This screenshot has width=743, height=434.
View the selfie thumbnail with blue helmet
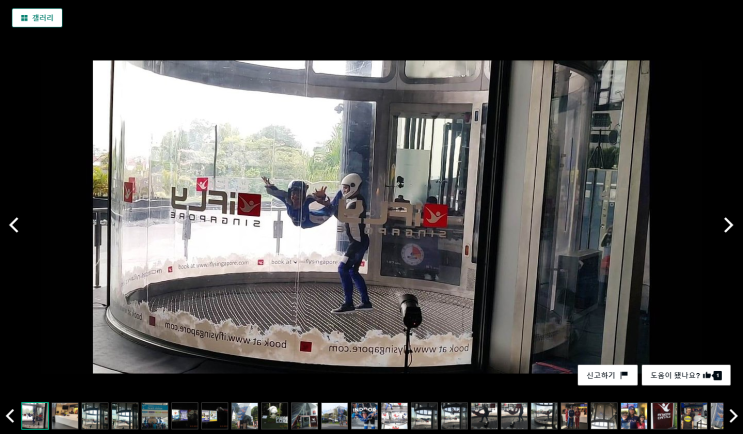point(634,416)
